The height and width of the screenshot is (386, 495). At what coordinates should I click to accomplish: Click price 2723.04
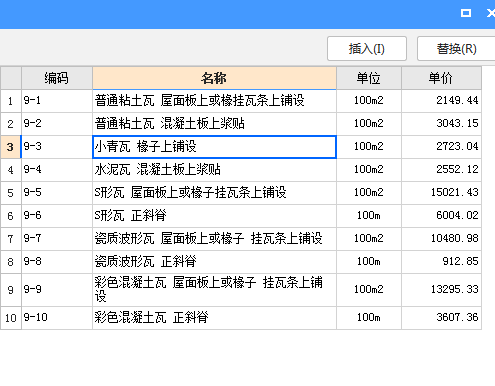click(441, 147)
